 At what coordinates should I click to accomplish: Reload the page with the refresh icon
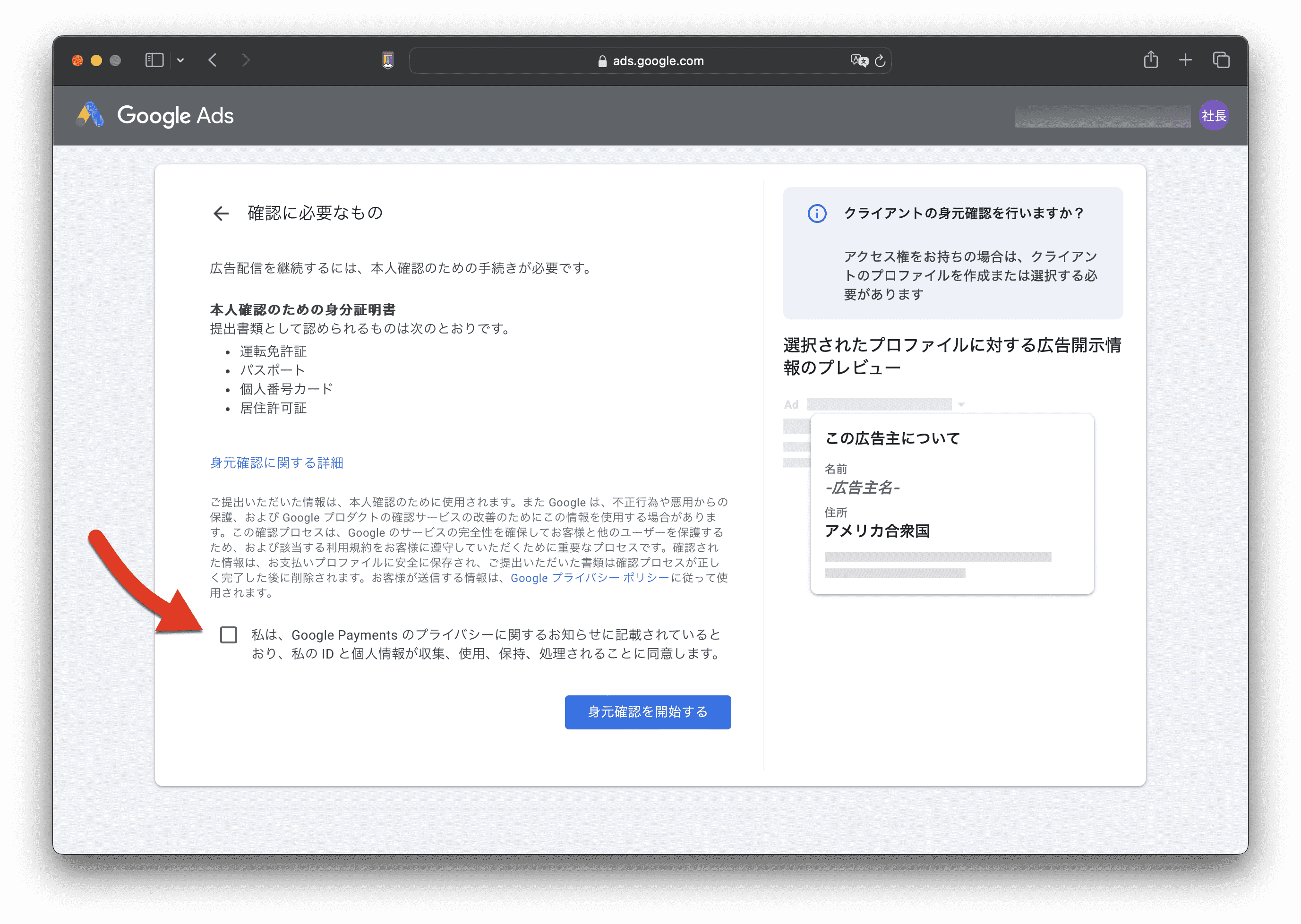880,61
